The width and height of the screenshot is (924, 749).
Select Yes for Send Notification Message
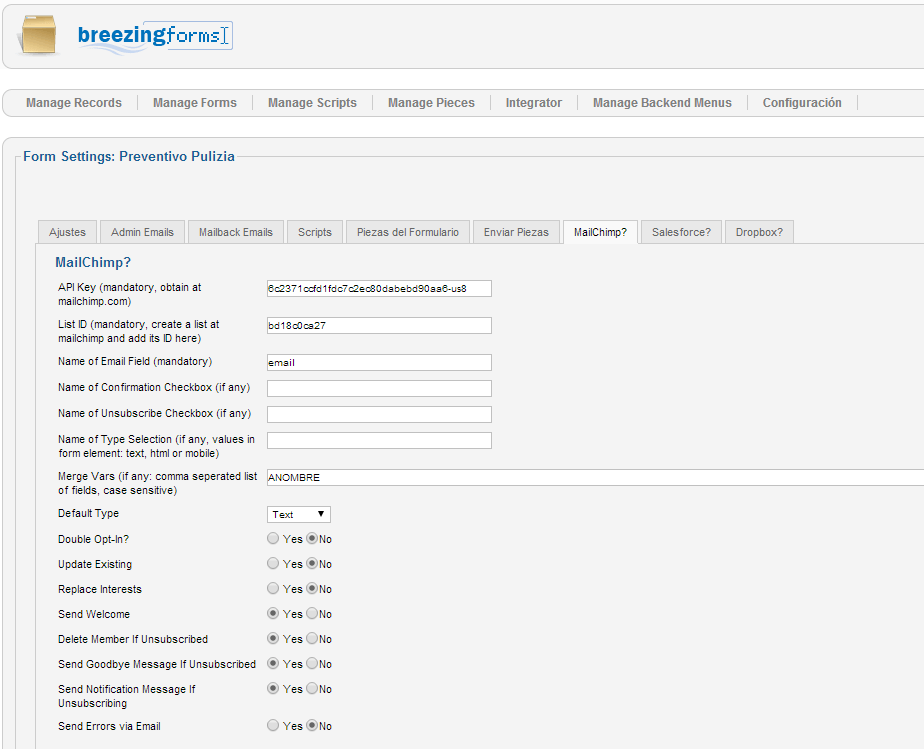pyautogui.click(x=273, y=688)
